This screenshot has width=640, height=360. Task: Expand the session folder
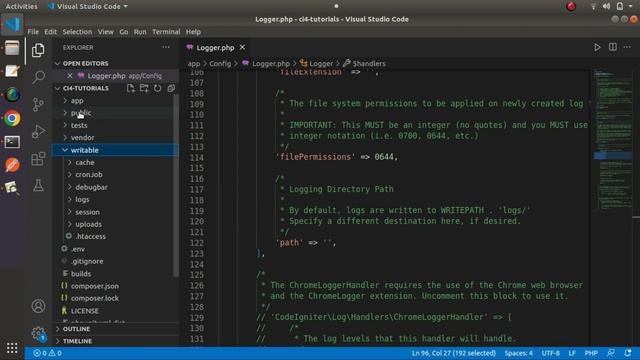(116, 212)
